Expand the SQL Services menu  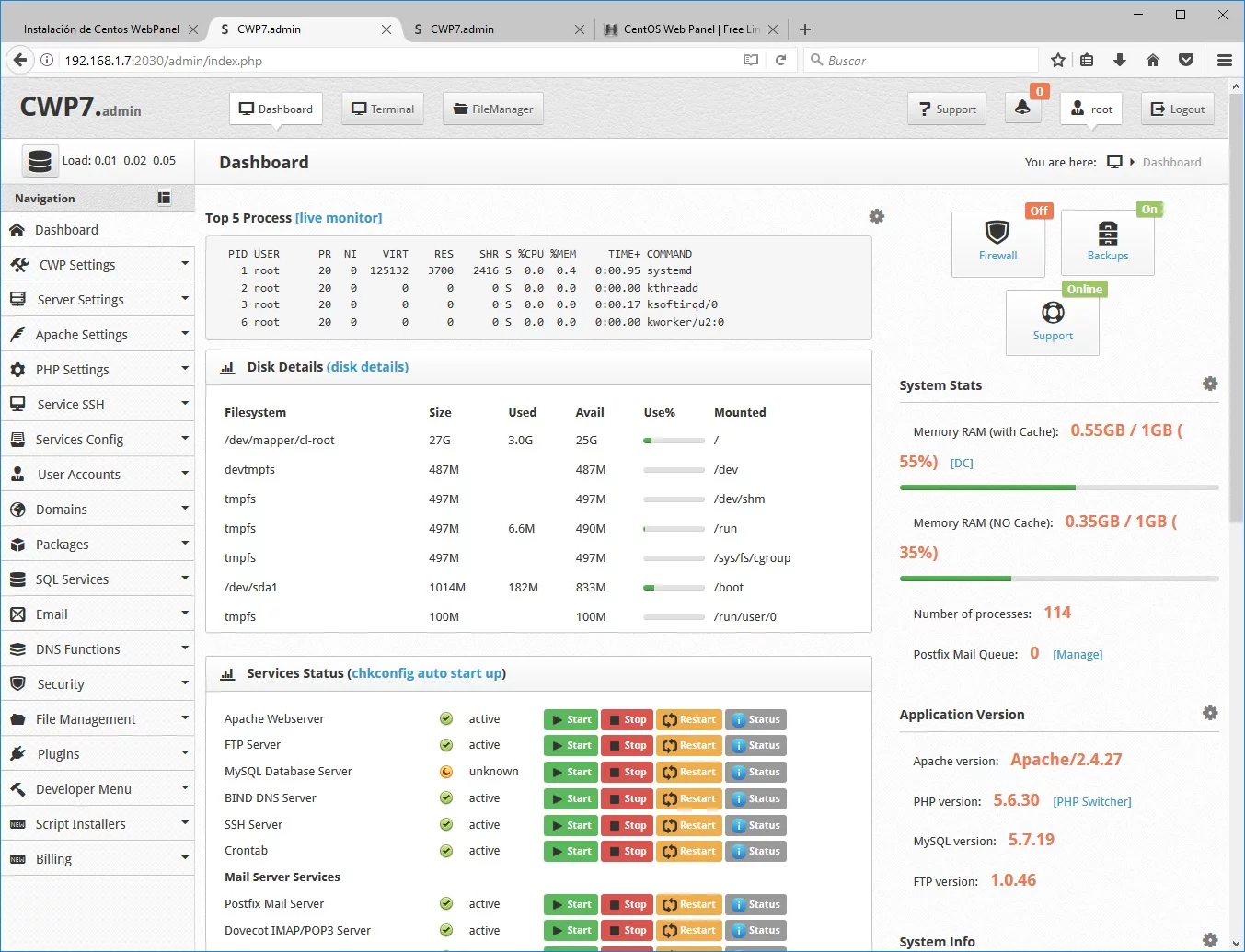point(98,579)
